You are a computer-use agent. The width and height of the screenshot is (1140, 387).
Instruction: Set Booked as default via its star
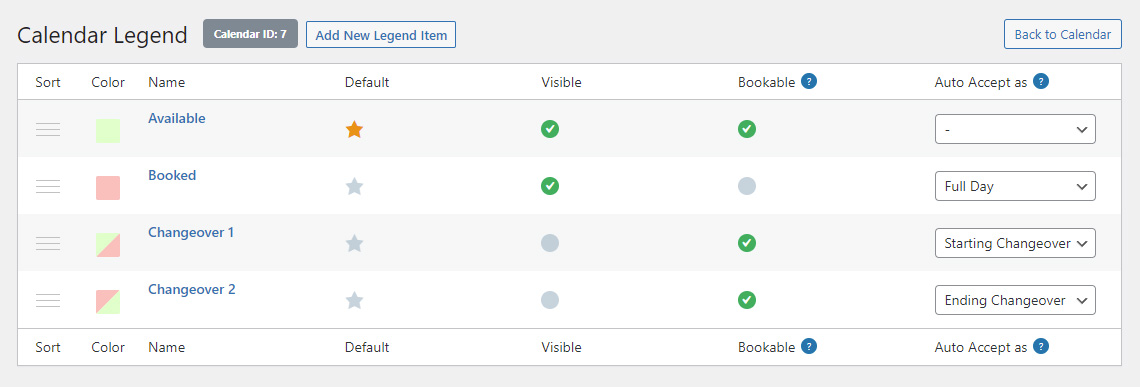pos(354,186)
